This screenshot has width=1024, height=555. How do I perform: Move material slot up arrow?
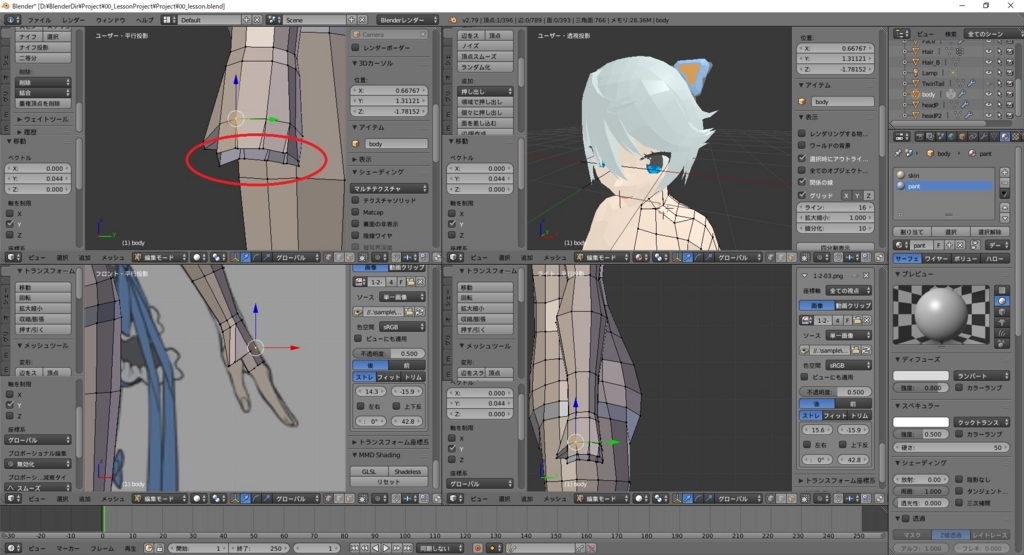1004,208
